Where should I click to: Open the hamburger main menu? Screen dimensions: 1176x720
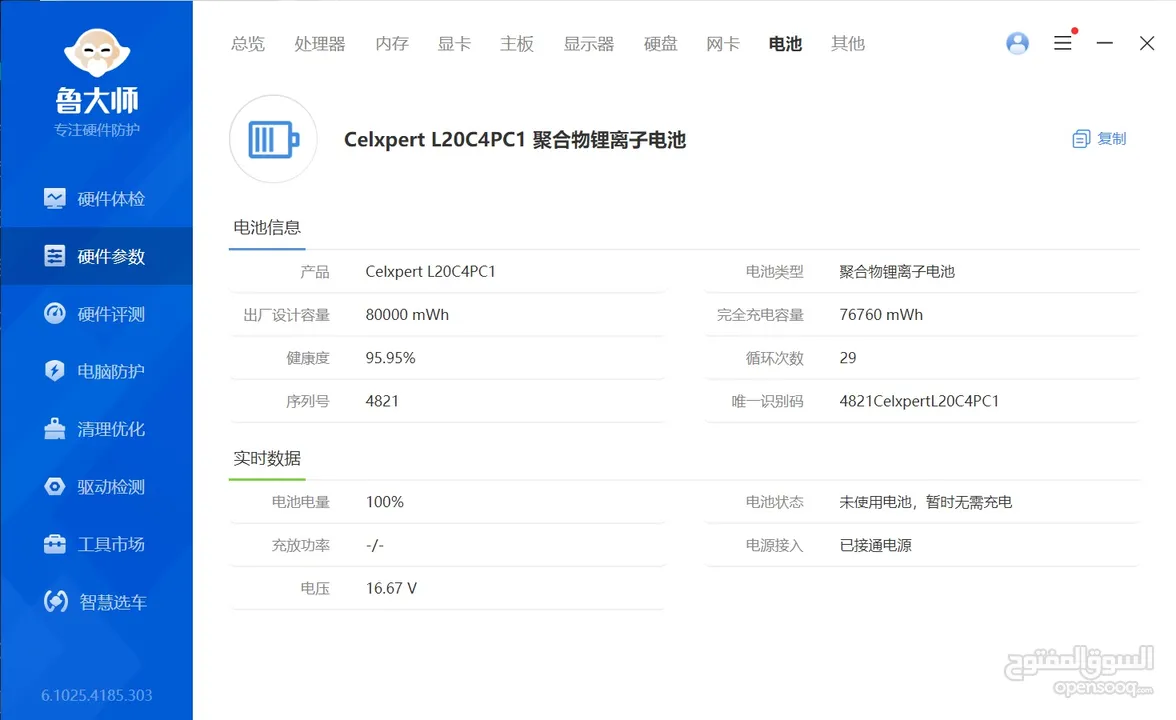point(1063,44)
